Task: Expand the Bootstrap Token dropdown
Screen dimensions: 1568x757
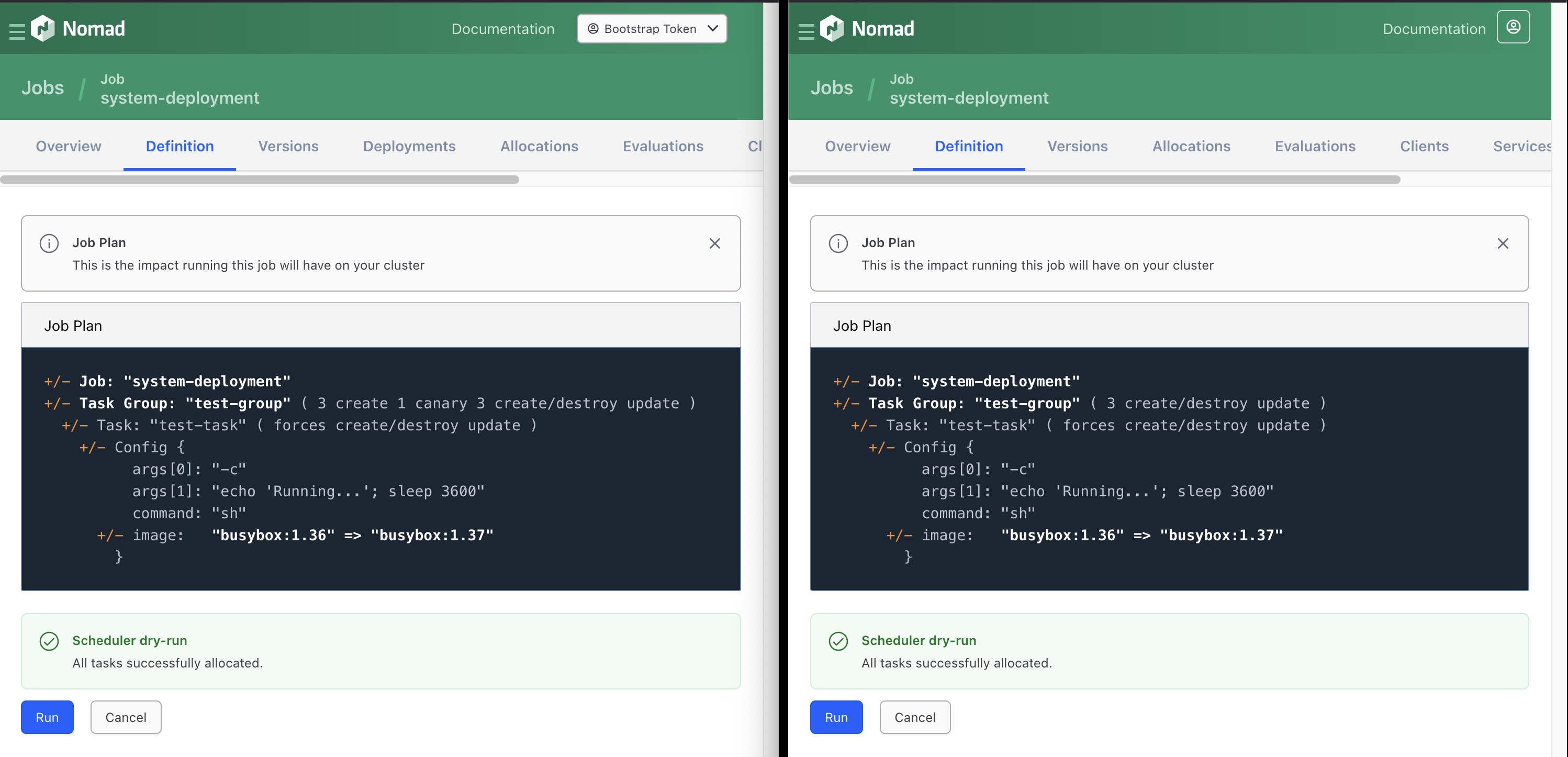Action: point(651,29)
